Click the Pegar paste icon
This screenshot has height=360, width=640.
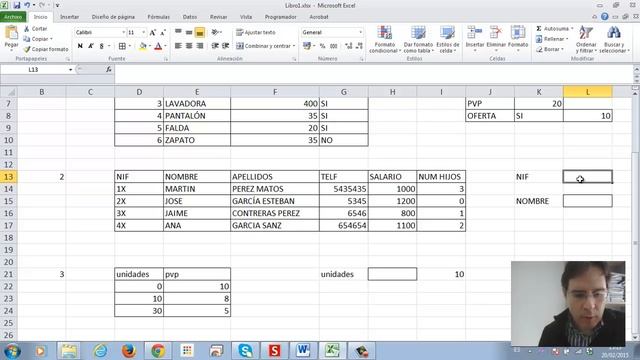tap(11, 33)
